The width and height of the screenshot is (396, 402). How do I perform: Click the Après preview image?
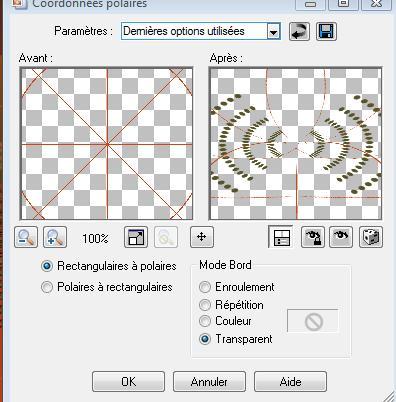295,144
